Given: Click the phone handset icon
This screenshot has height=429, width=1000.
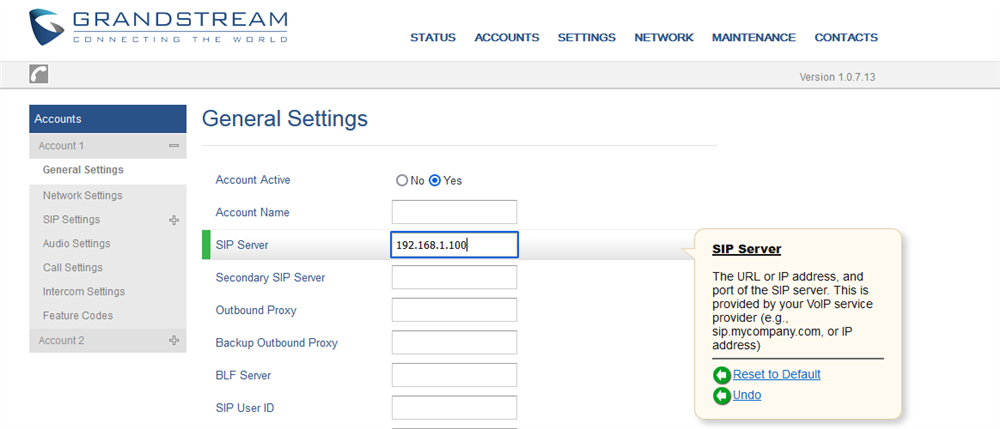Looking at the screenshot, I should [x=39, y=75].
